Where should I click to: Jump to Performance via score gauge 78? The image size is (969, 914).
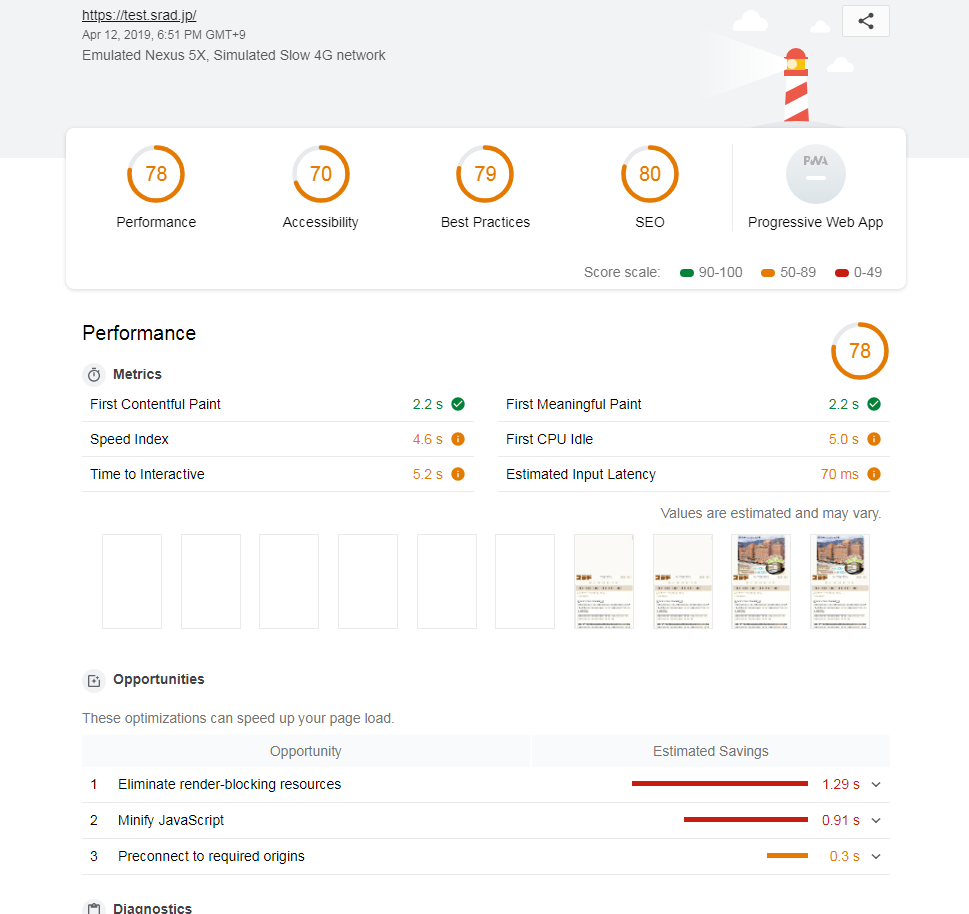156,174
